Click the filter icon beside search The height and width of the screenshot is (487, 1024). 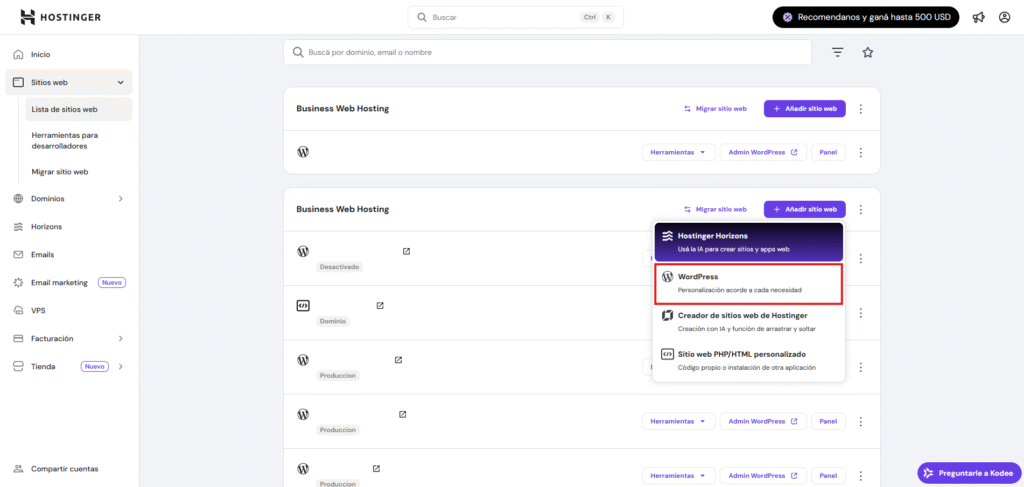point(838,52)
